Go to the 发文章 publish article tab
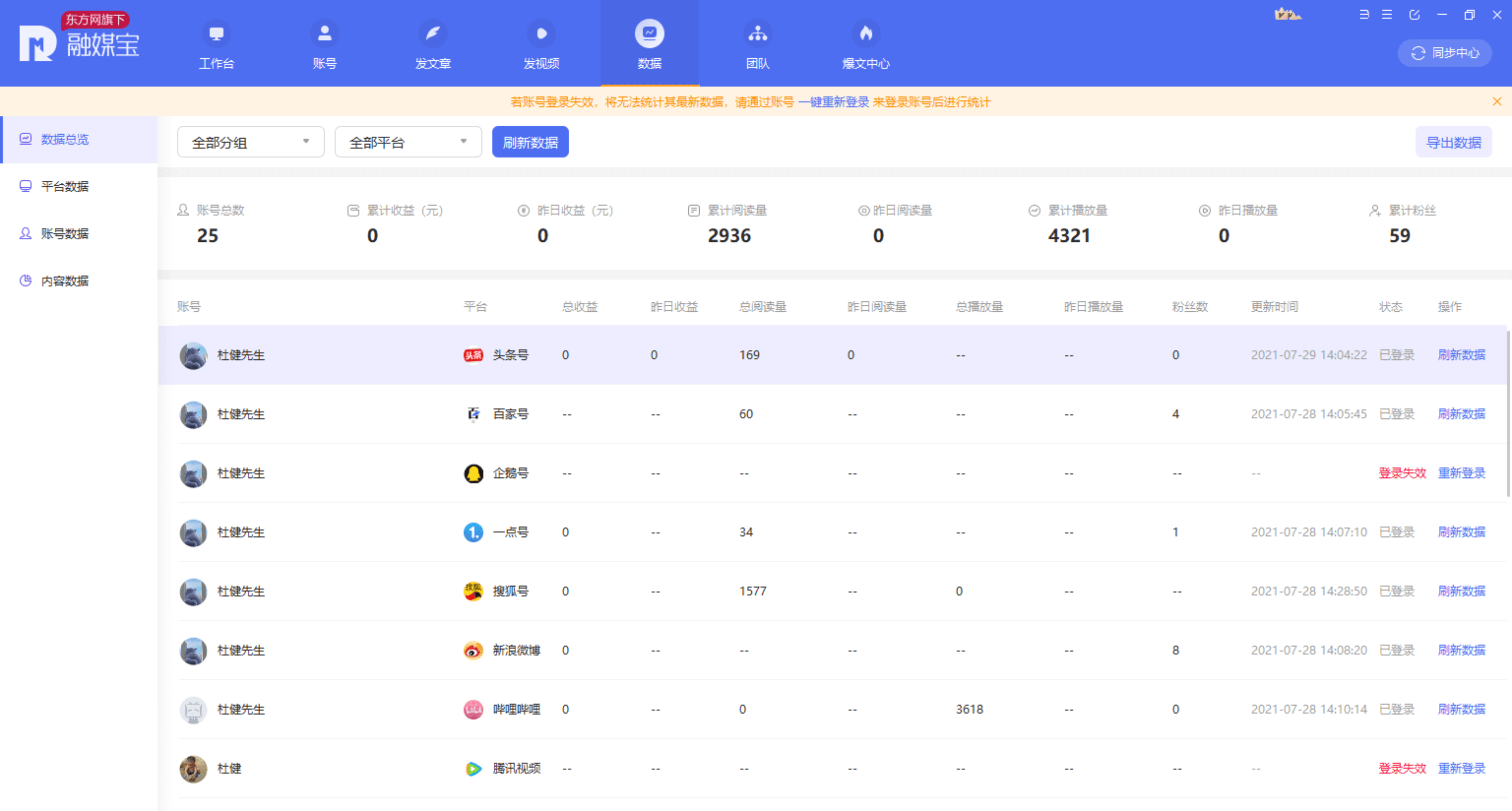Viewport: 1512px width, 811px height. [433, 44]
